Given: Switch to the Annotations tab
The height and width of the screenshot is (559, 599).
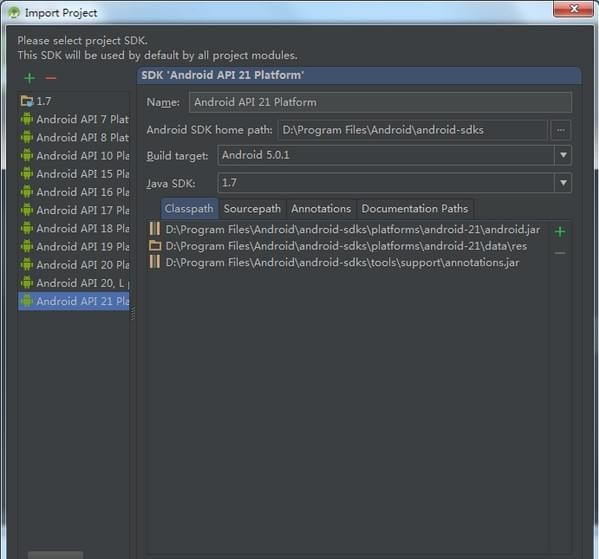Looking at the screenshot, I should (321, 209).
